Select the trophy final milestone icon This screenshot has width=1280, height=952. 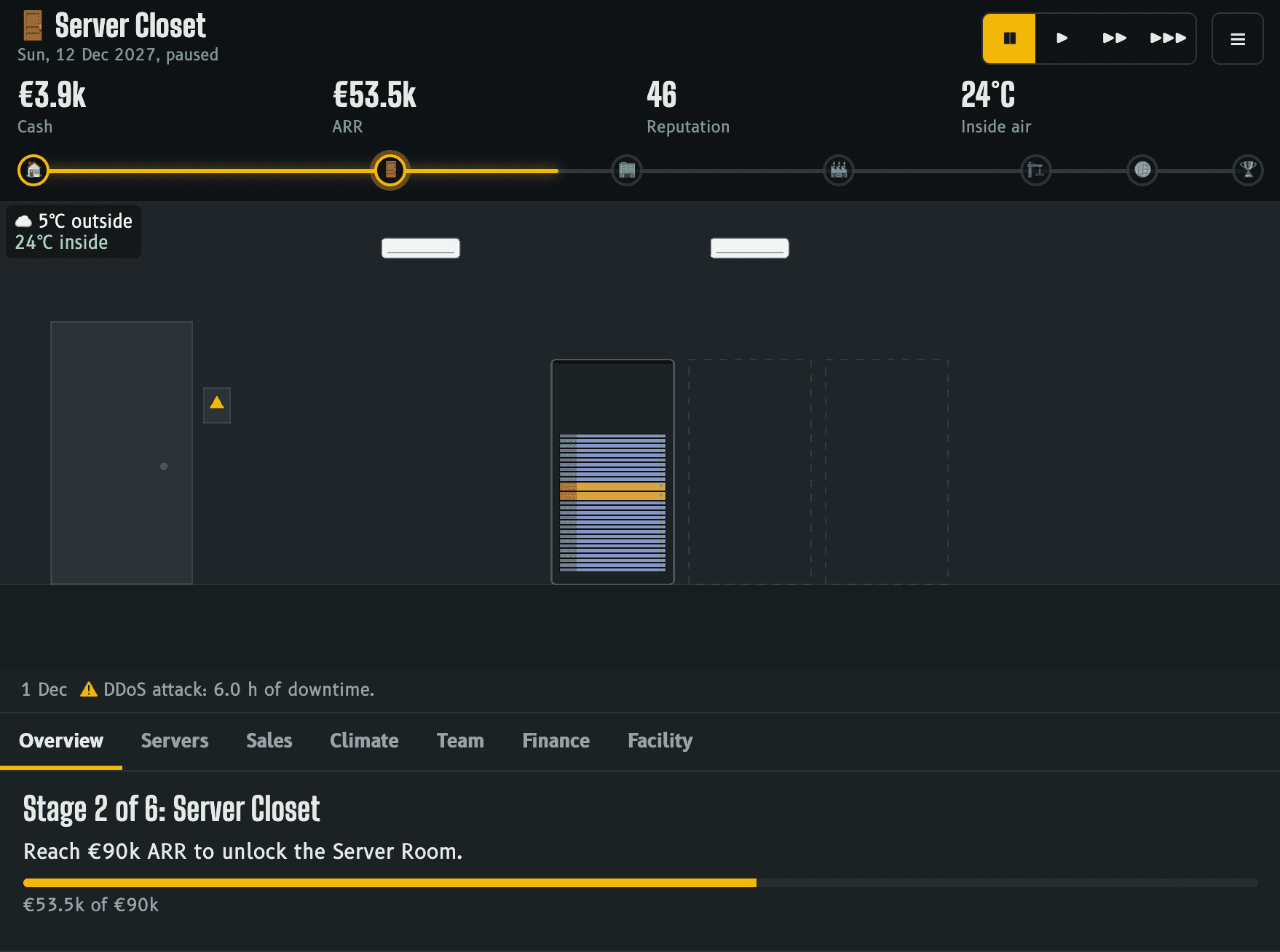(x=1248, y=170)
